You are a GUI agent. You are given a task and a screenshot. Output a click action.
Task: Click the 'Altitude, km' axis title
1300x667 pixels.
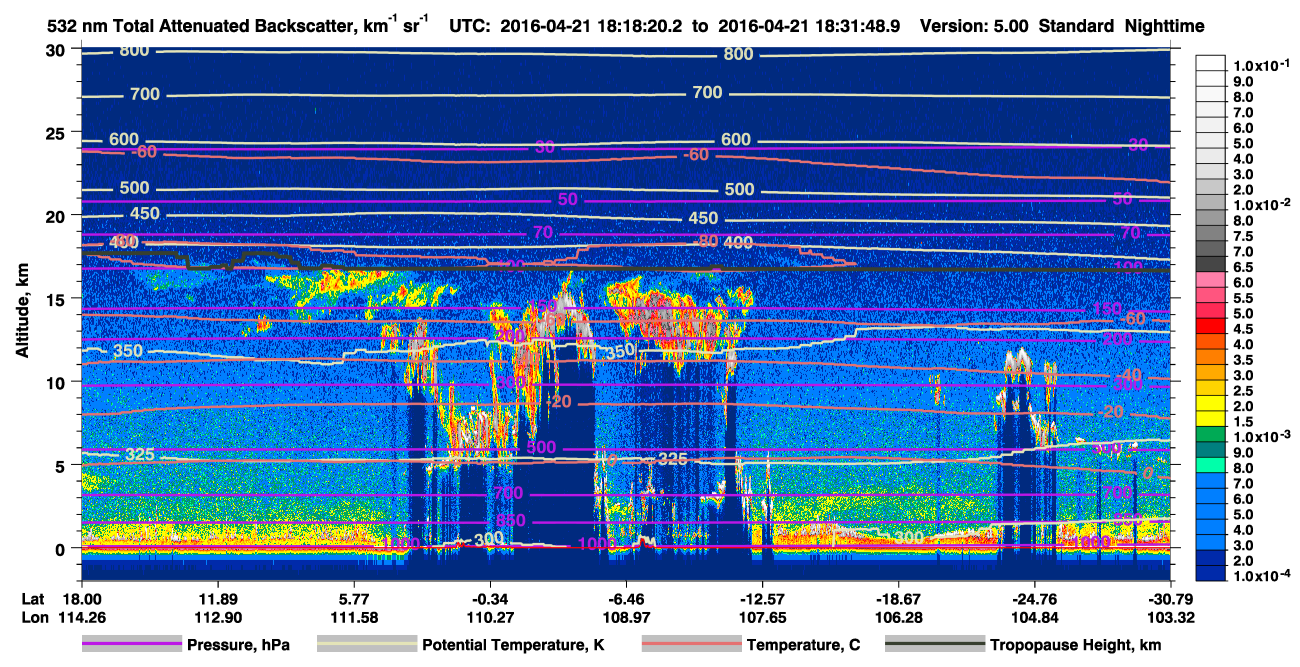point(22,313)
